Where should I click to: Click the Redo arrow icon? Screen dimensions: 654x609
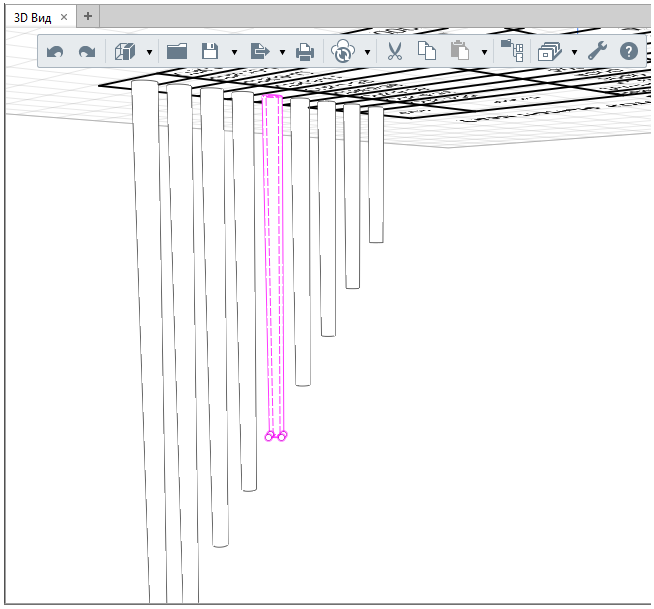point(87,51)
